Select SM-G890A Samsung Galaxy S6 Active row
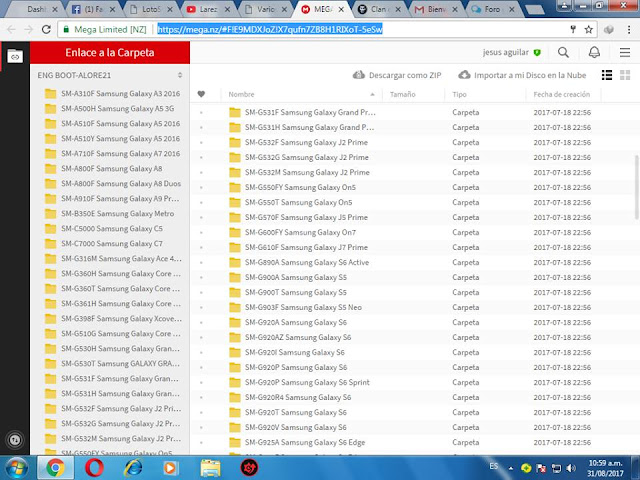The width and height of the screenshot is (640, 480). tap(412, 262)
